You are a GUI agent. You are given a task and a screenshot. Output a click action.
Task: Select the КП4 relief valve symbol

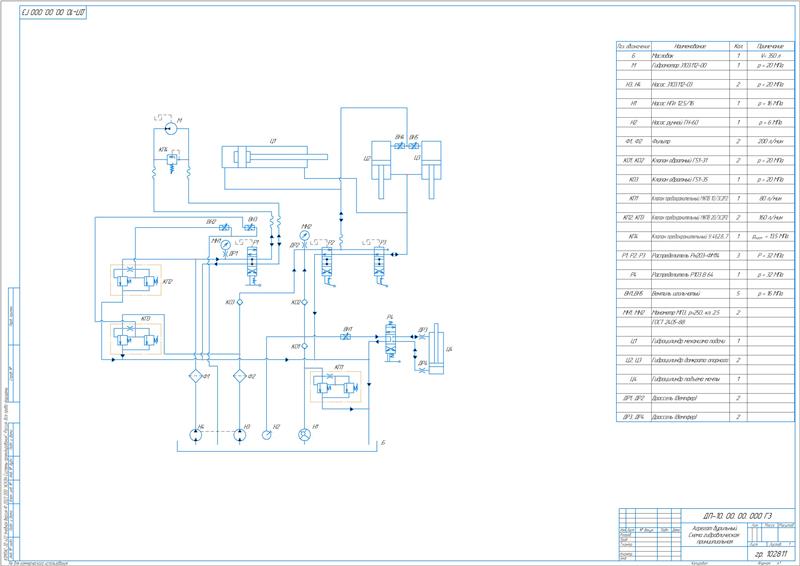172,160
